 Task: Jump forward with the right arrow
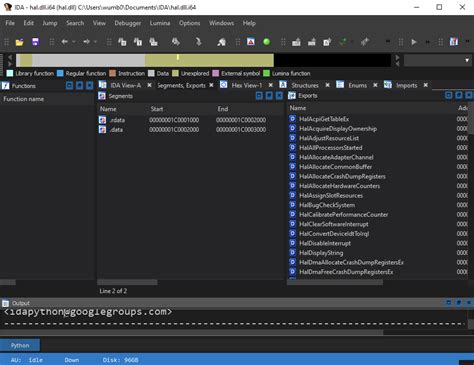86,42
